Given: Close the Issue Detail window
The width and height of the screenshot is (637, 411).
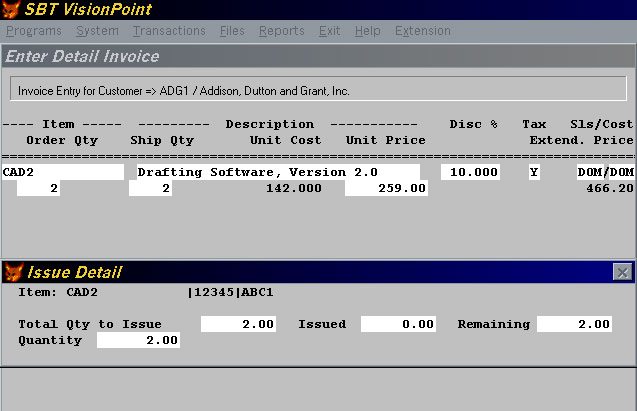Looking at the screenshot, I should point(622,272).
